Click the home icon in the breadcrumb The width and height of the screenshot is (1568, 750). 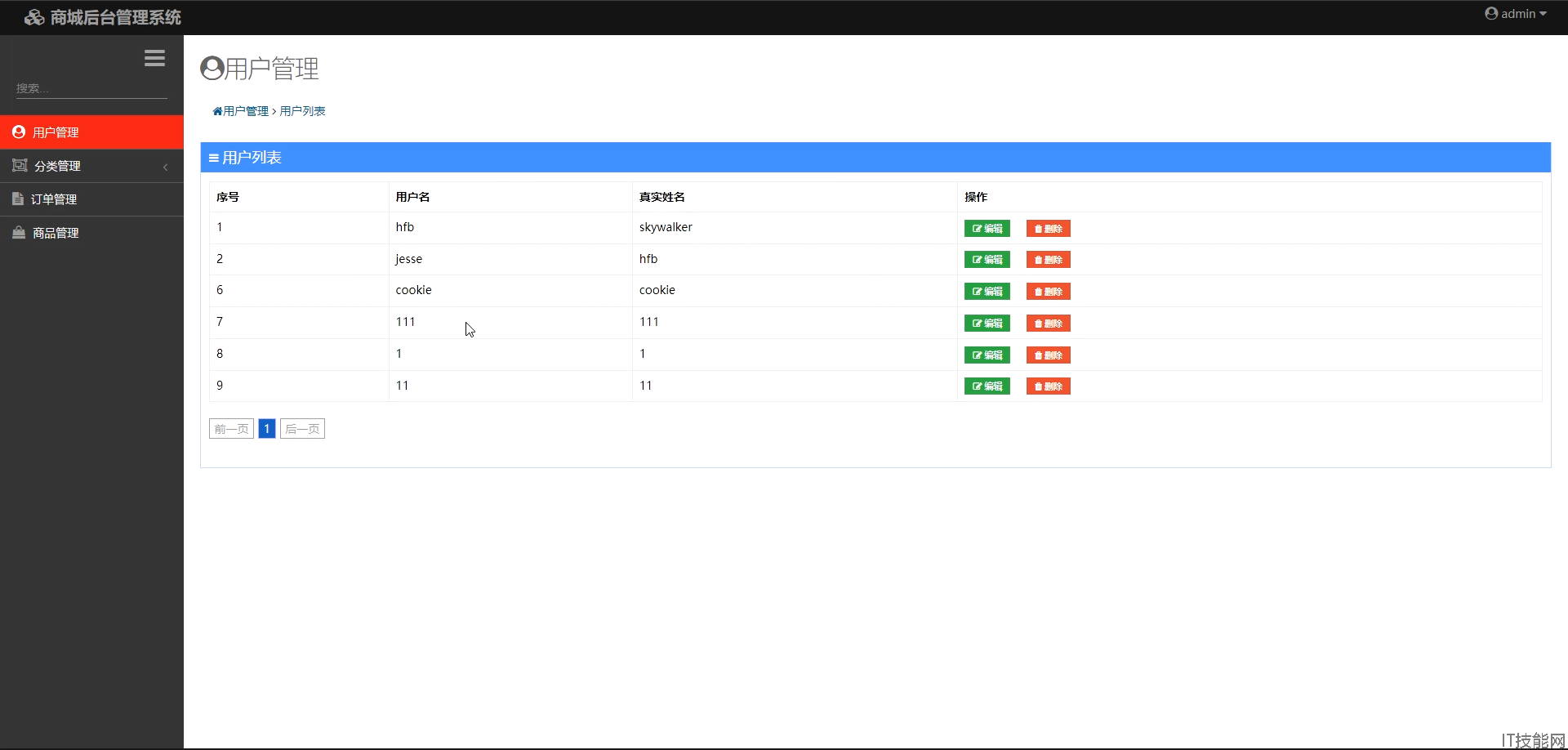pos(217,111)
